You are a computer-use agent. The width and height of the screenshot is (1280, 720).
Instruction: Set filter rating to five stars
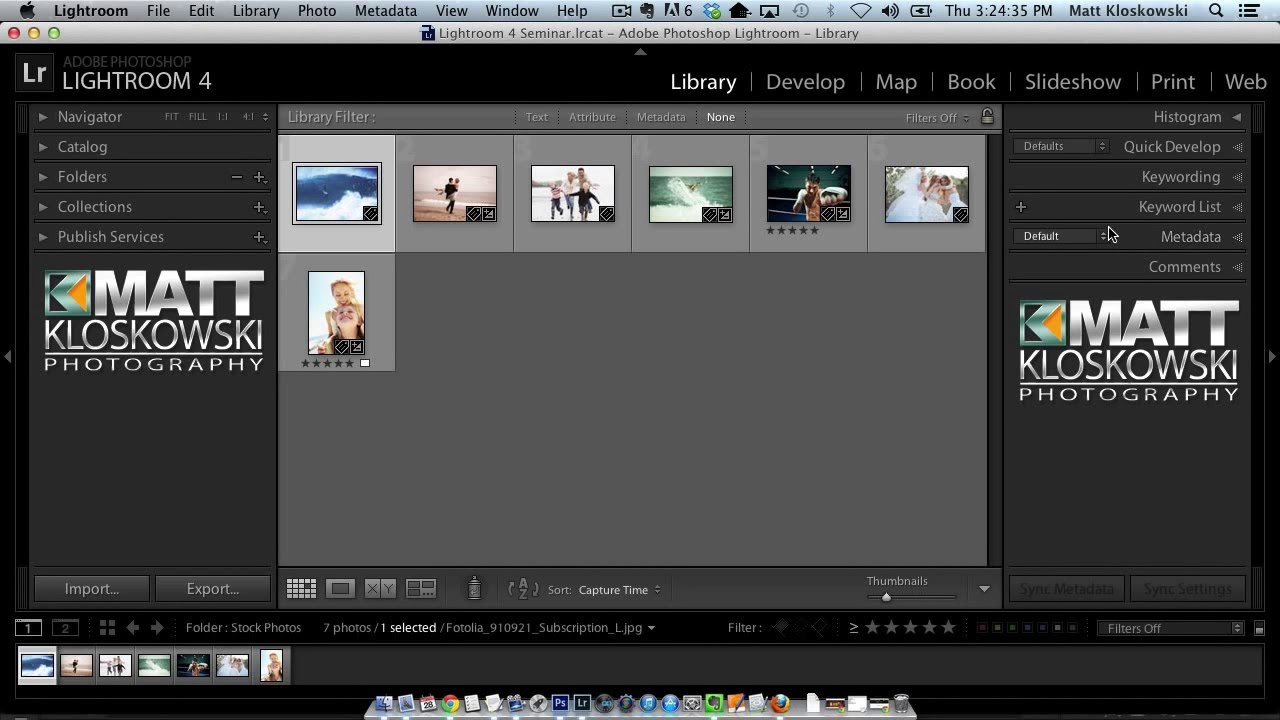click(949, 628)
